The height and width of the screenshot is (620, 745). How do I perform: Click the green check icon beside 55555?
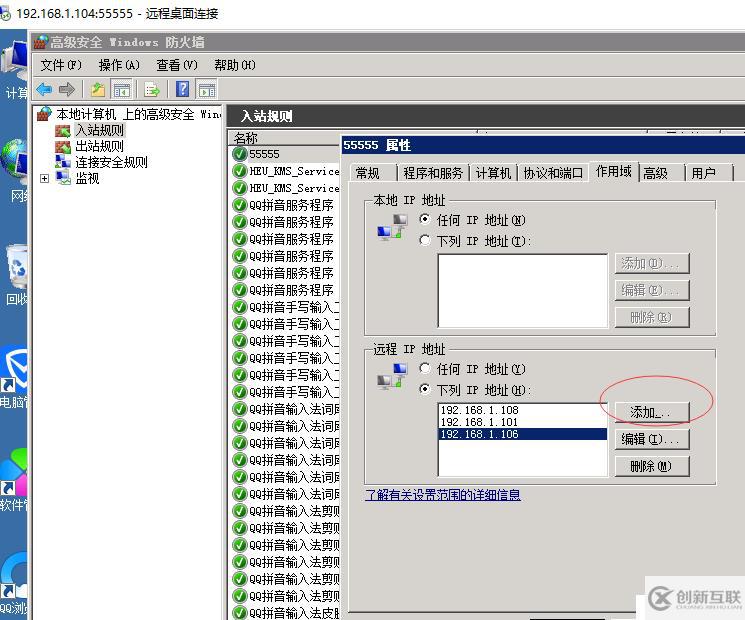point(240,154)
